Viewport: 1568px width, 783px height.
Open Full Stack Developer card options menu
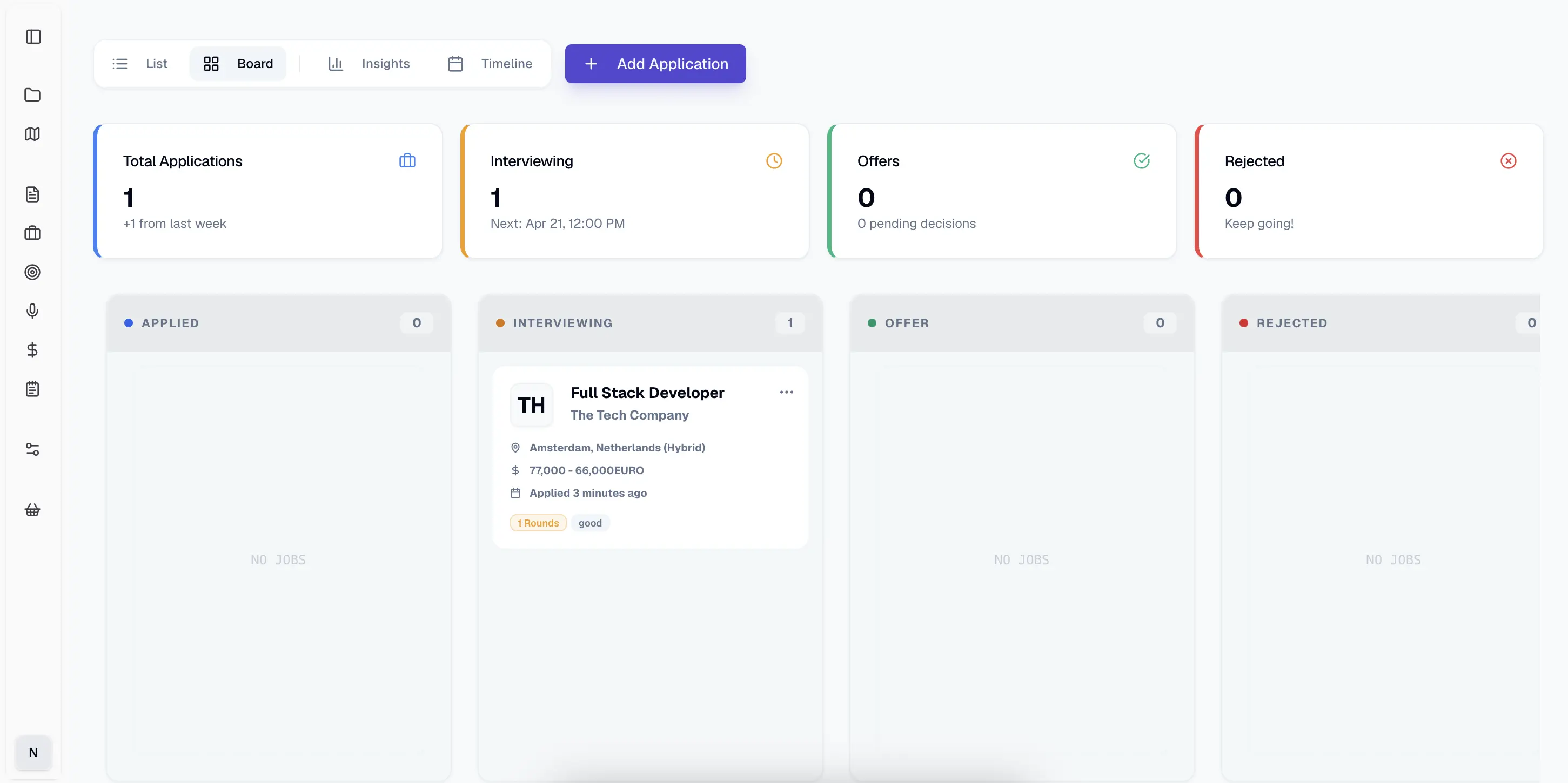pyautogui.click(x=786, y=393)
